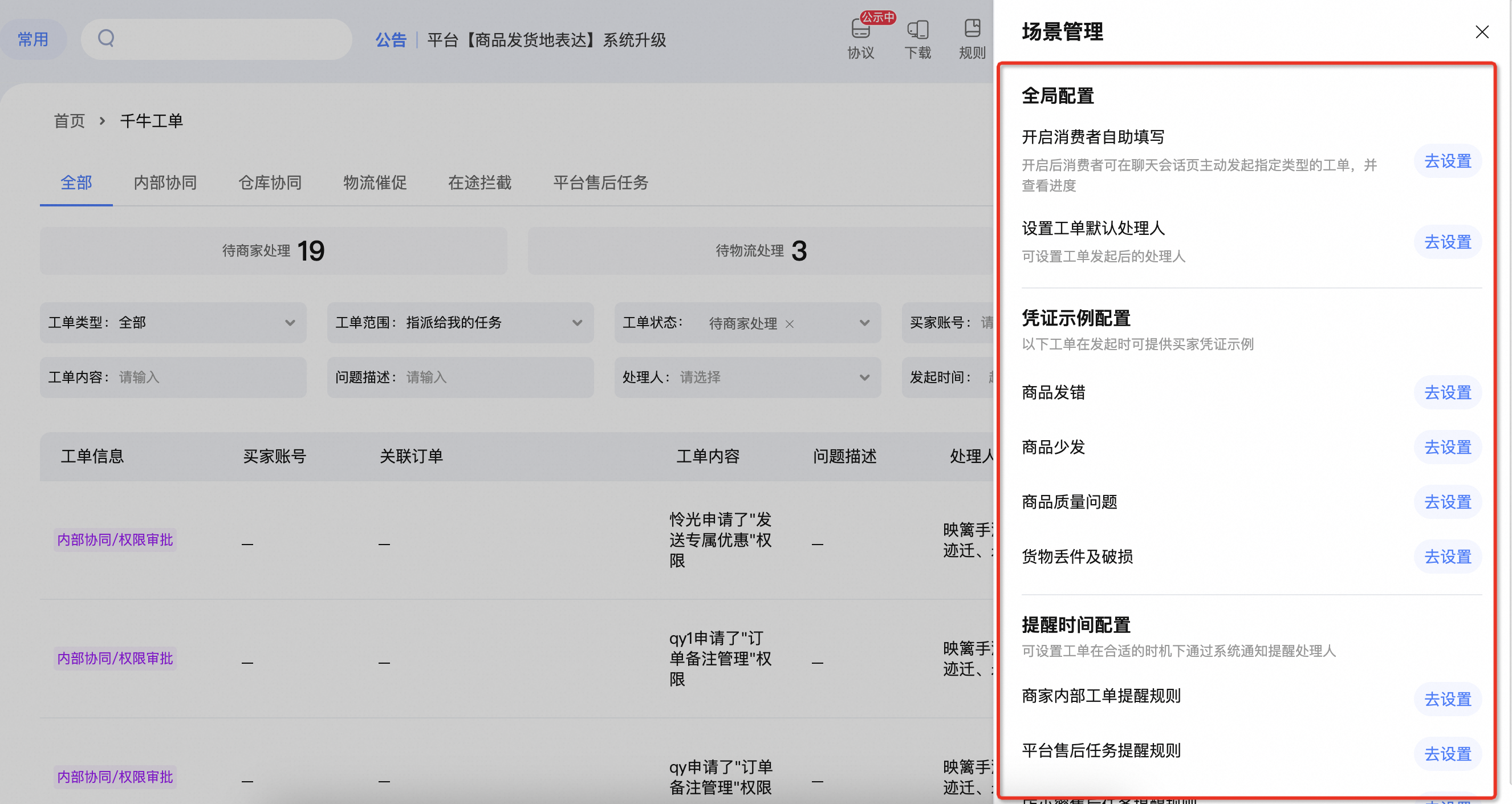Click the 问题描述 input field
Image resolution: width=1512 pixels, height=804 pixels.
[x=460, y=377]
